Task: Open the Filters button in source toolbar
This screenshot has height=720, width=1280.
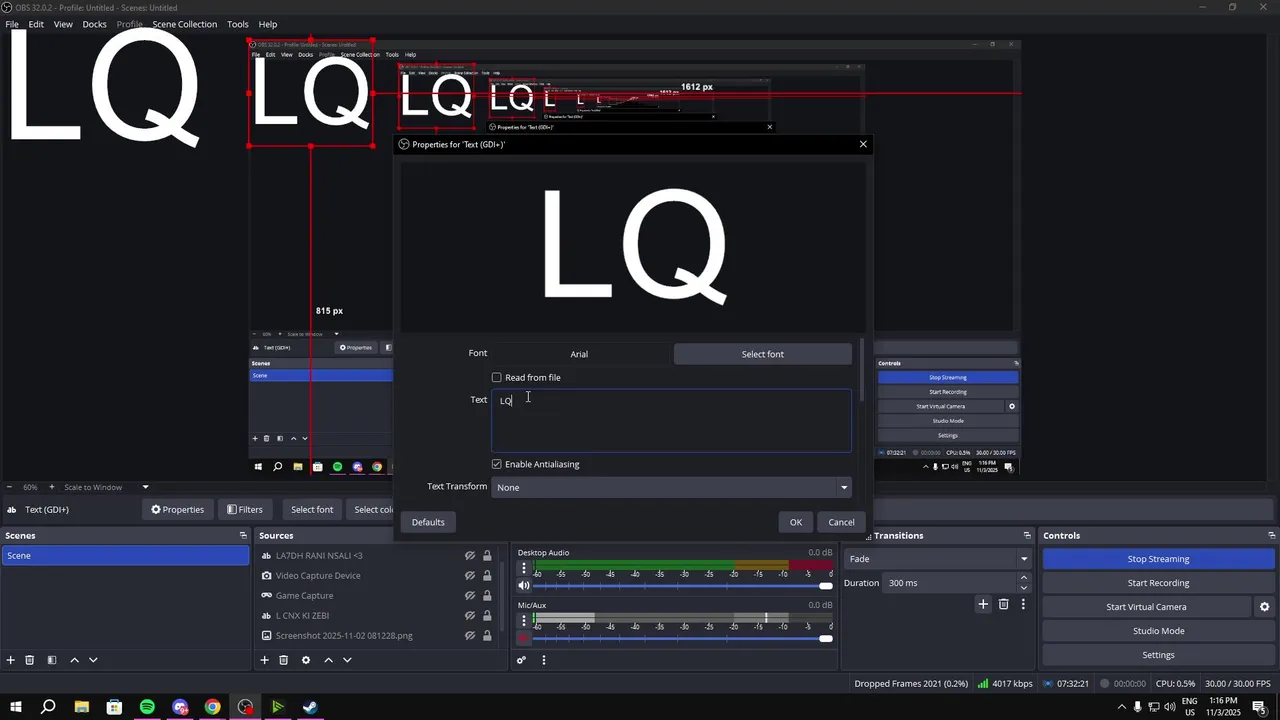Action: pyautogui.click(x=245, y=509)
